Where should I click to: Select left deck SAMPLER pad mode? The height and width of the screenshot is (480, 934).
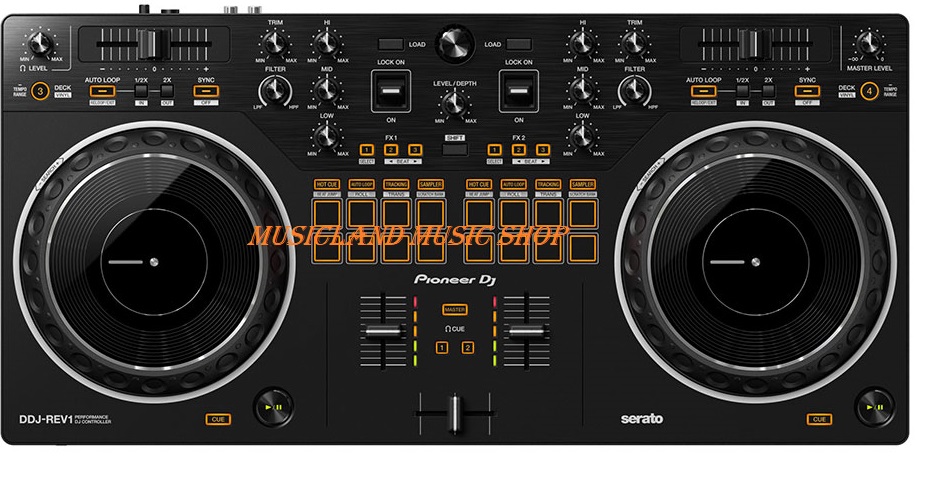coord(430,185)
